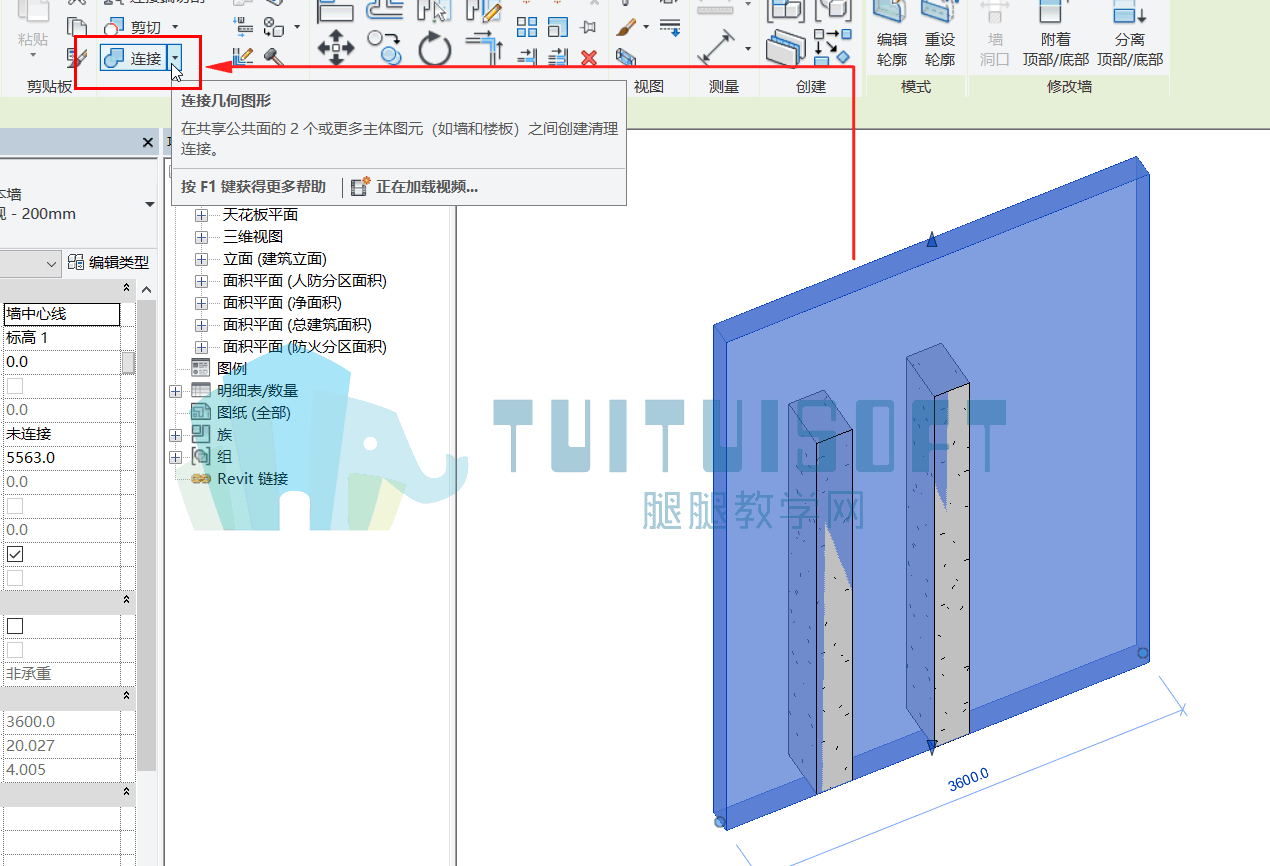
Task: Select 立面 (建筑立面) in project browser
Action: point(275,259)
